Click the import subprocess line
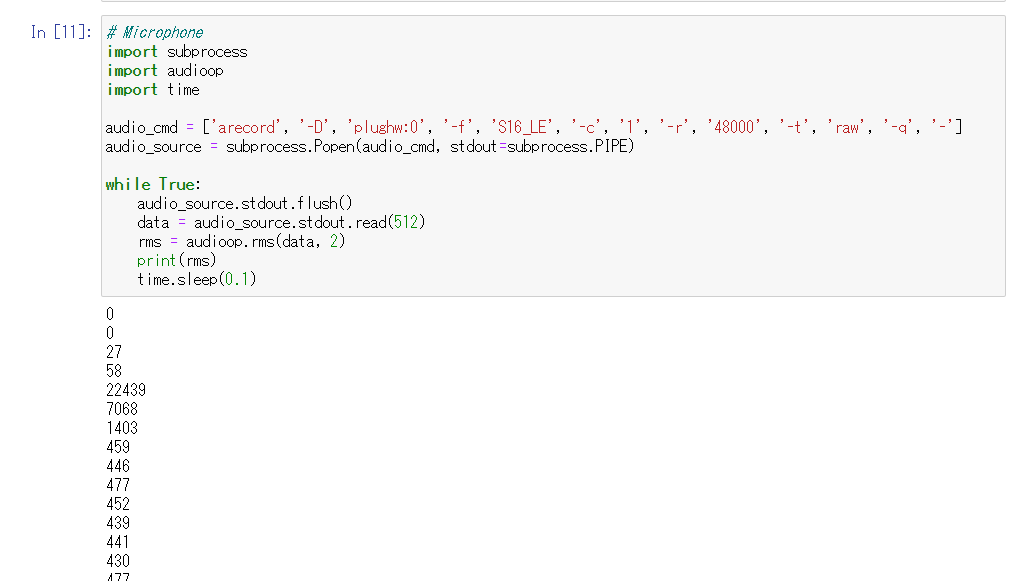The image size is (1025, 581). (177, 52)
